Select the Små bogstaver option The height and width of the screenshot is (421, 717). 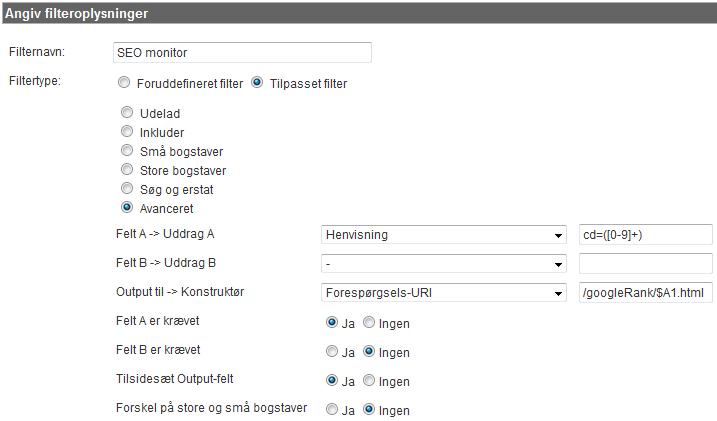(127, 150)
